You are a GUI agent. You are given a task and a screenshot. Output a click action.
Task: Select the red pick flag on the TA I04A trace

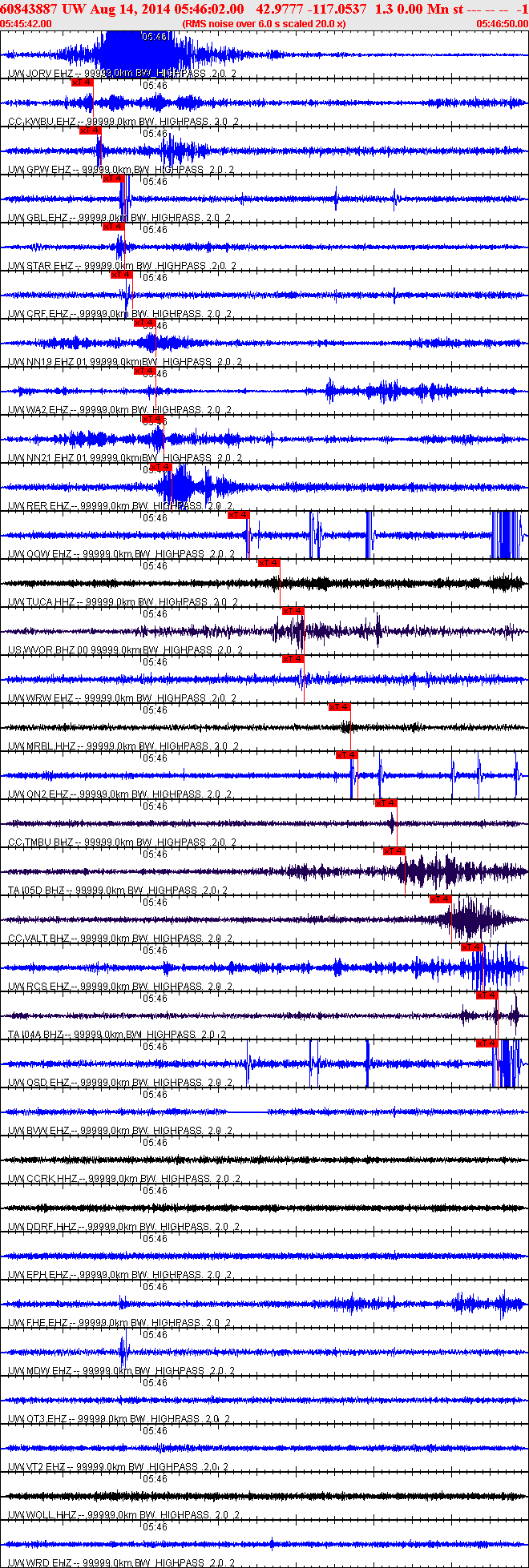coord(487,995)
